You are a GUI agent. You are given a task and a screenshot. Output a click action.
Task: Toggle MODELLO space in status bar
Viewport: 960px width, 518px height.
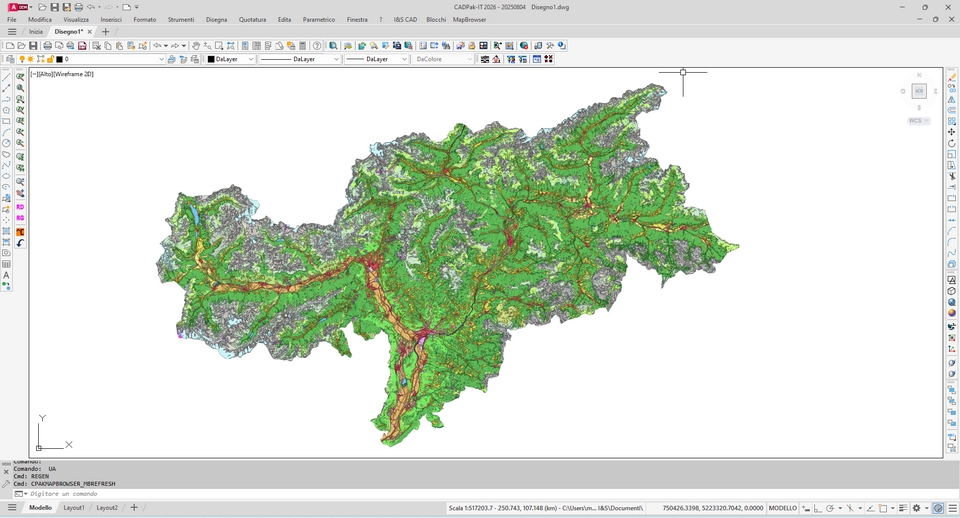click(x=782, y=508)
